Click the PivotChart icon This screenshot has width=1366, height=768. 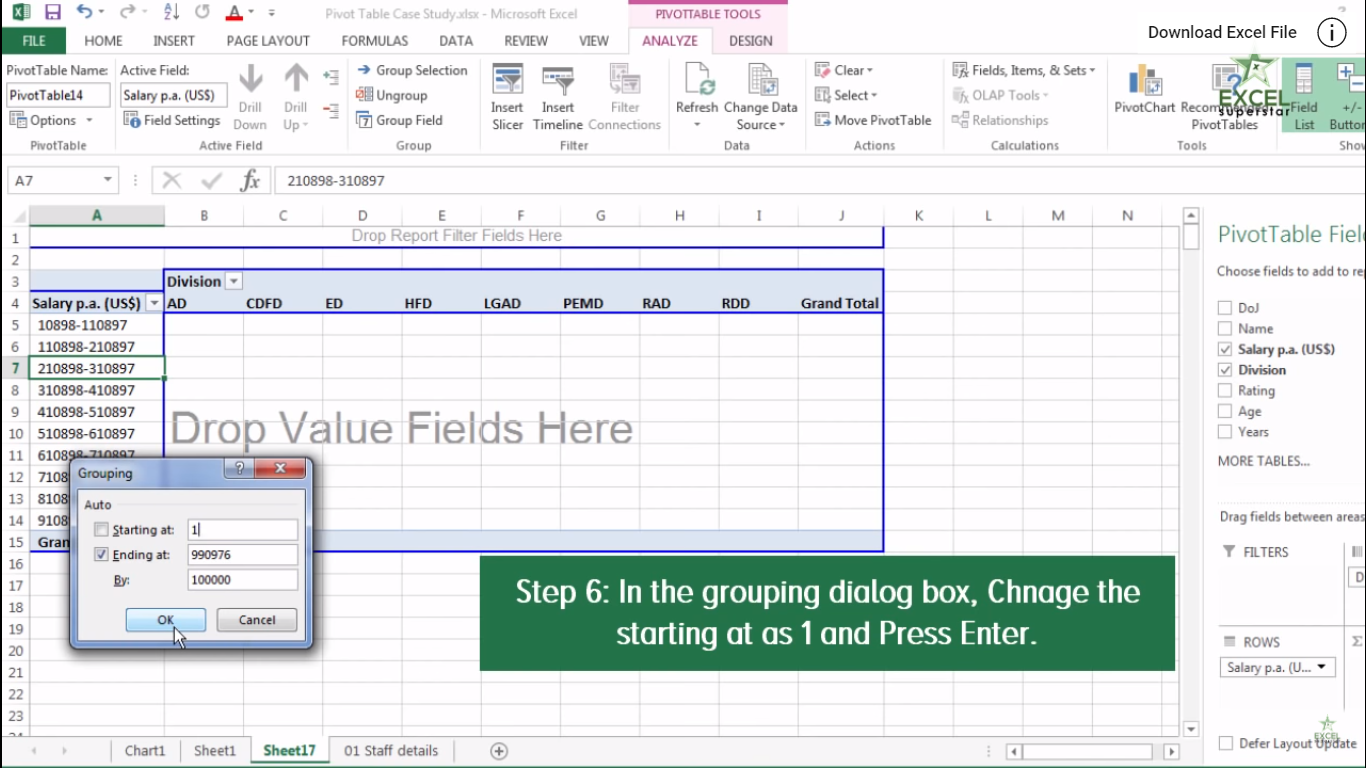(1145, 81)
